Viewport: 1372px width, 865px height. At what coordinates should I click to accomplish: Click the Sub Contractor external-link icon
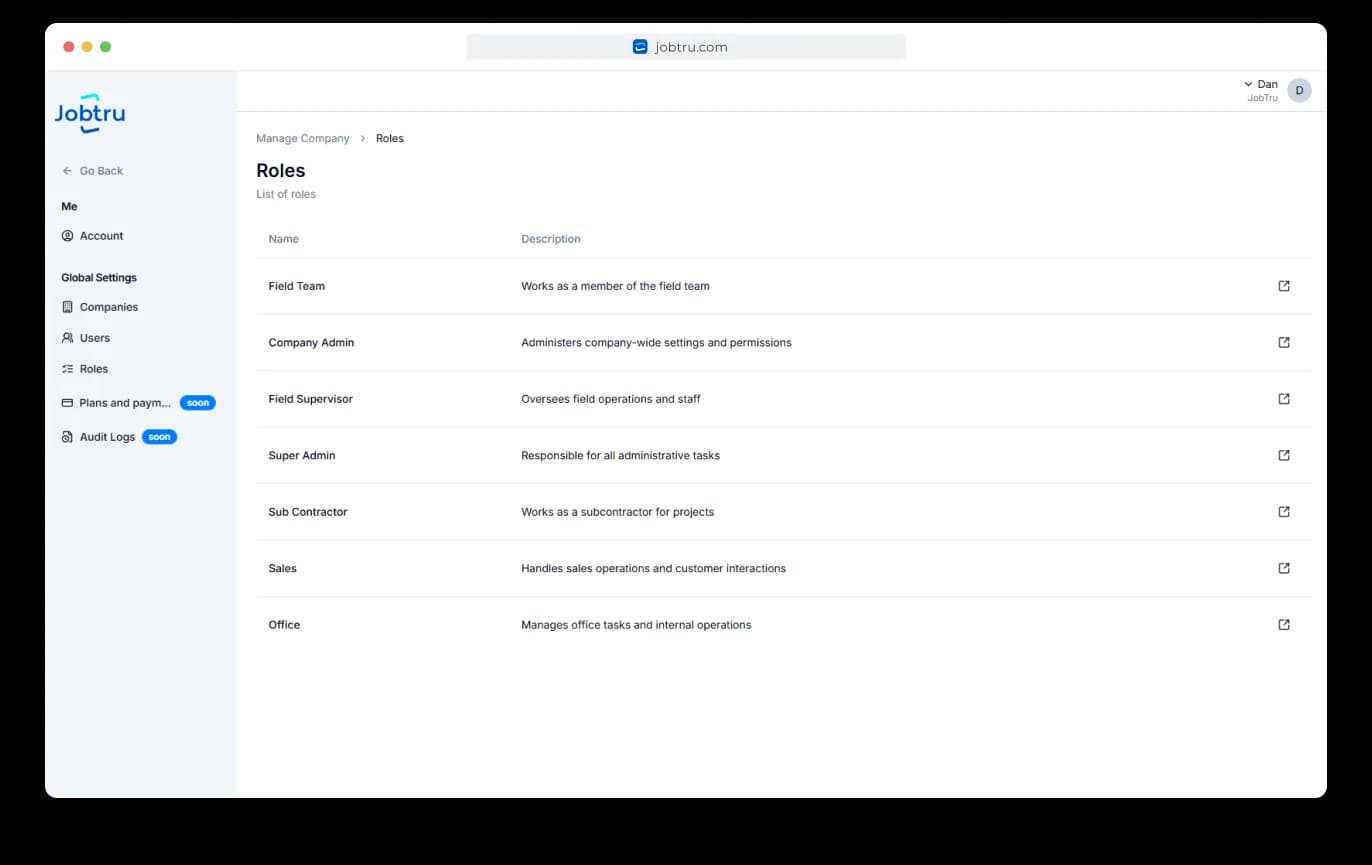(1284, 512)
